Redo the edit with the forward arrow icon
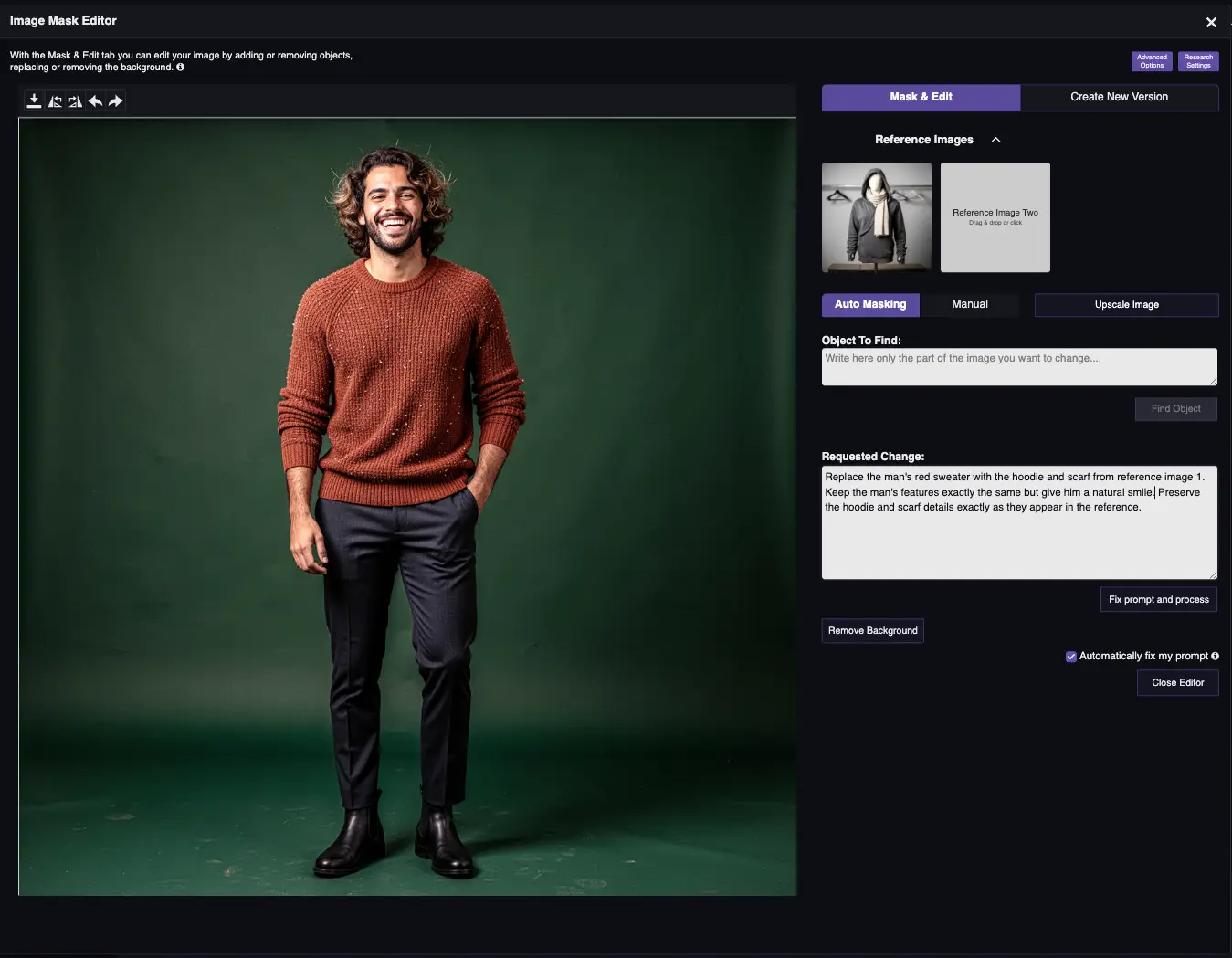1232x958 pixels. click(115, 101)
